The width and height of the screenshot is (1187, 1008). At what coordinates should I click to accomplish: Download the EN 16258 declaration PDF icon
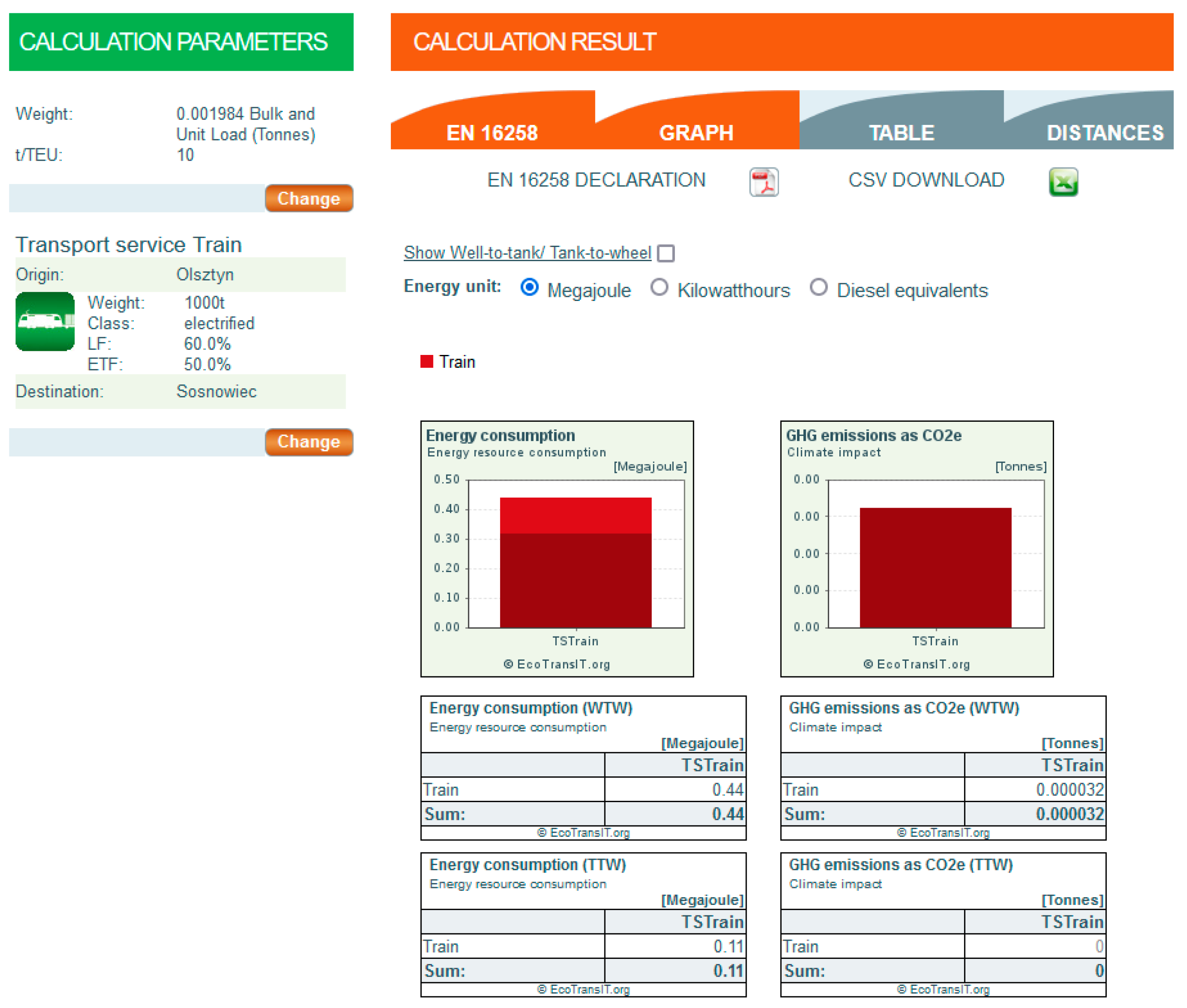764,182
